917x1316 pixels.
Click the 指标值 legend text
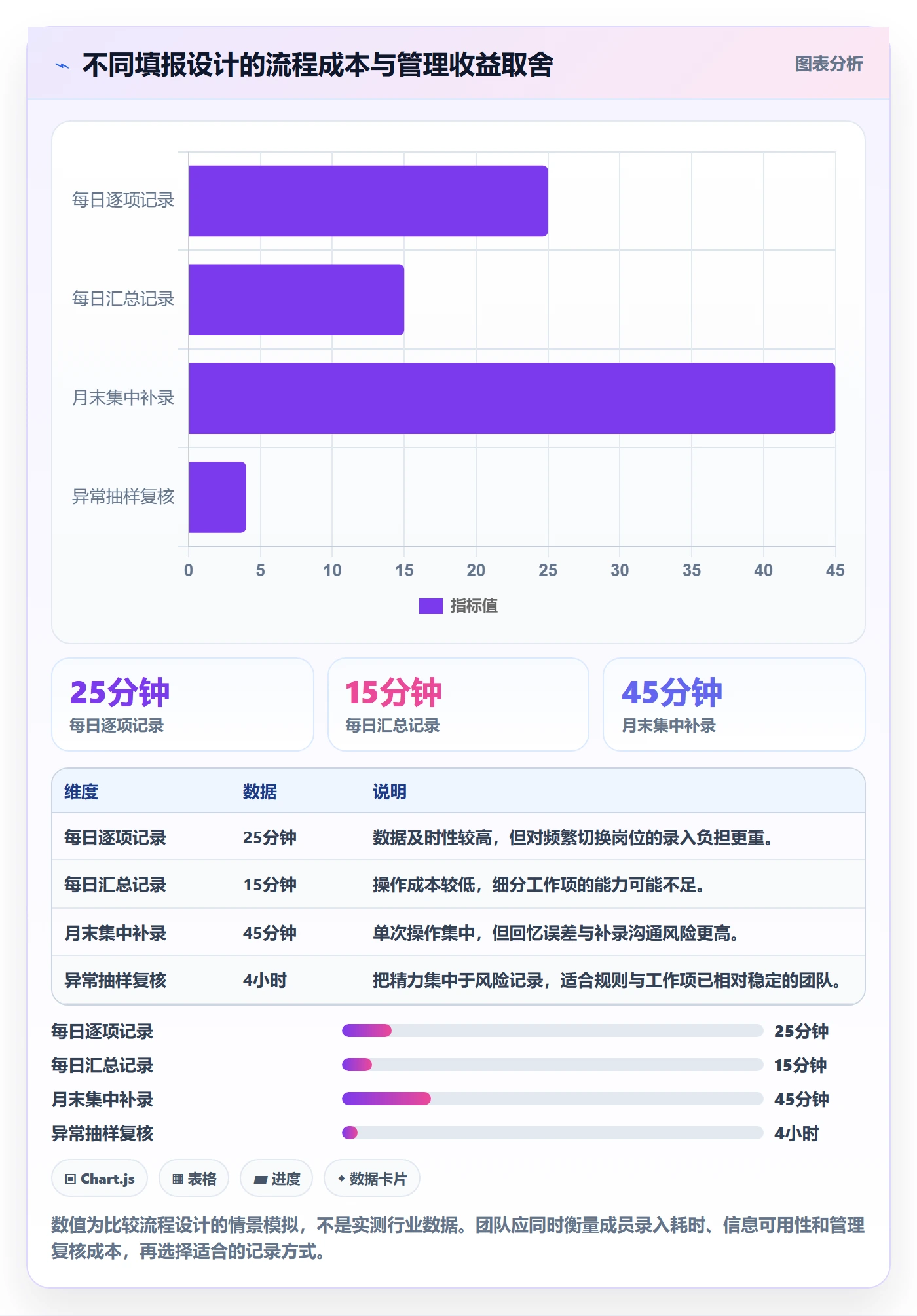click(x=474, y=606)
